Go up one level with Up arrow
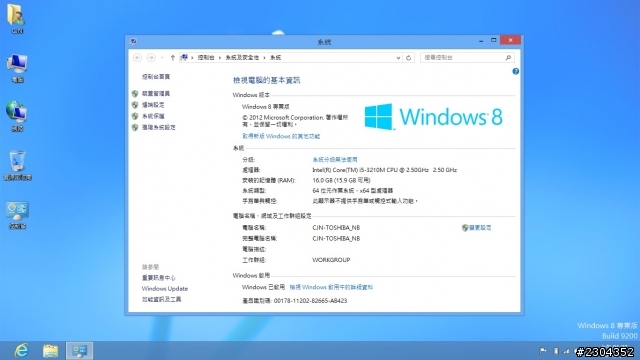 [173, 58]
